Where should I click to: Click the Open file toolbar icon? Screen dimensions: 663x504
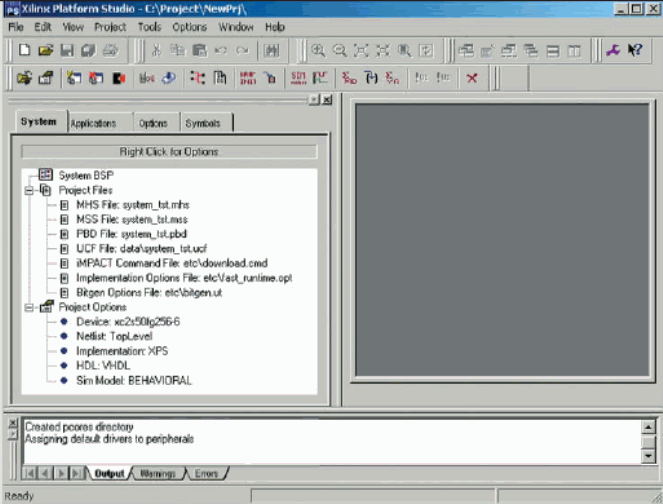click(x=44, y=50)
